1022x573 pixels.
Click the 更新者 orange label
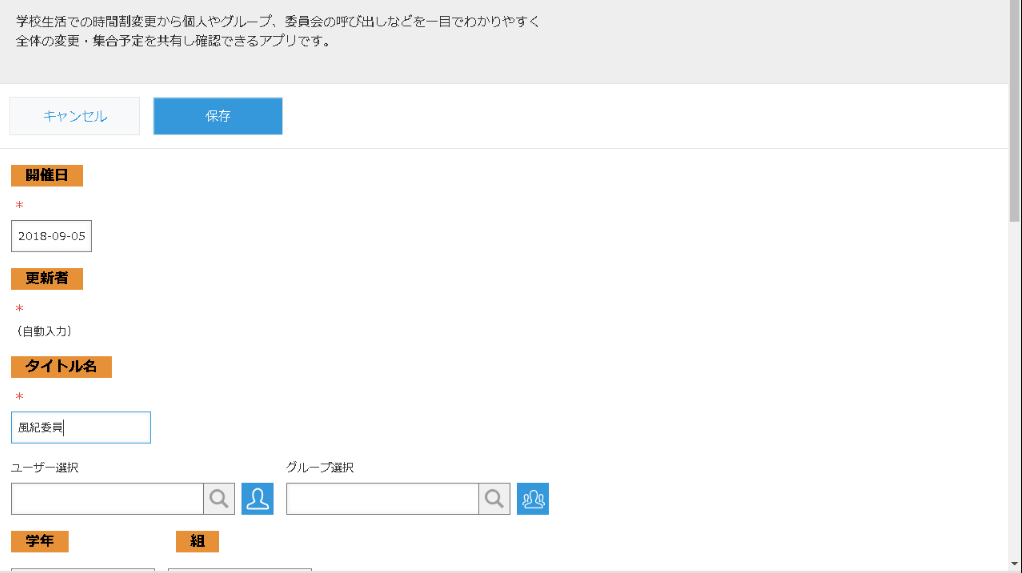point(47,278)
